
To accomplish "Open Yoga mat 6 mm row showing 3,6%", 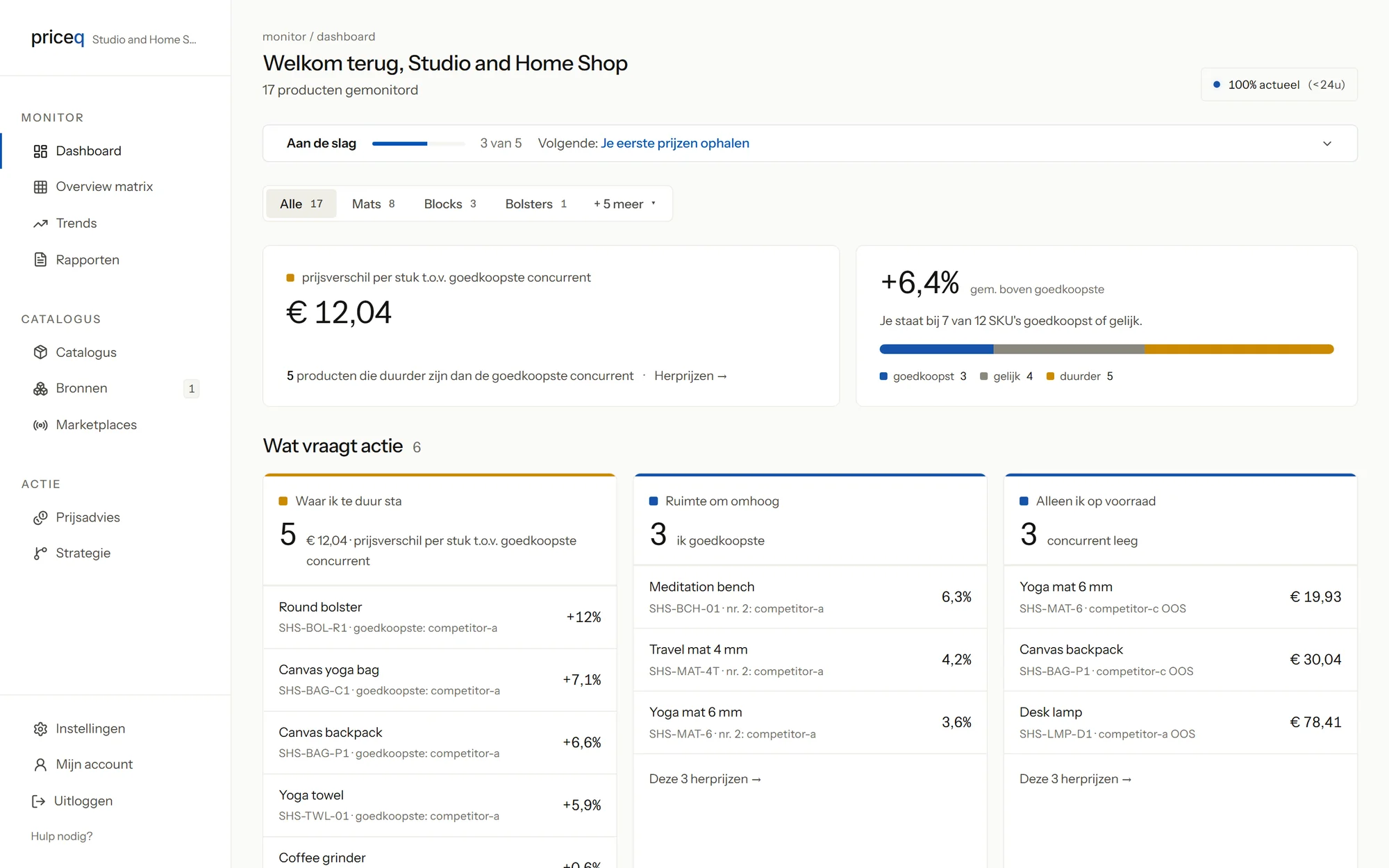I will tap(810, 722).
